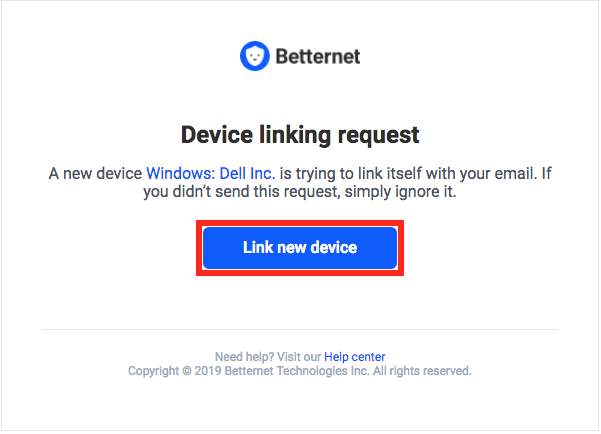Select the Device linking request heading
Screen dimensions: 601x434
[300, 135]
